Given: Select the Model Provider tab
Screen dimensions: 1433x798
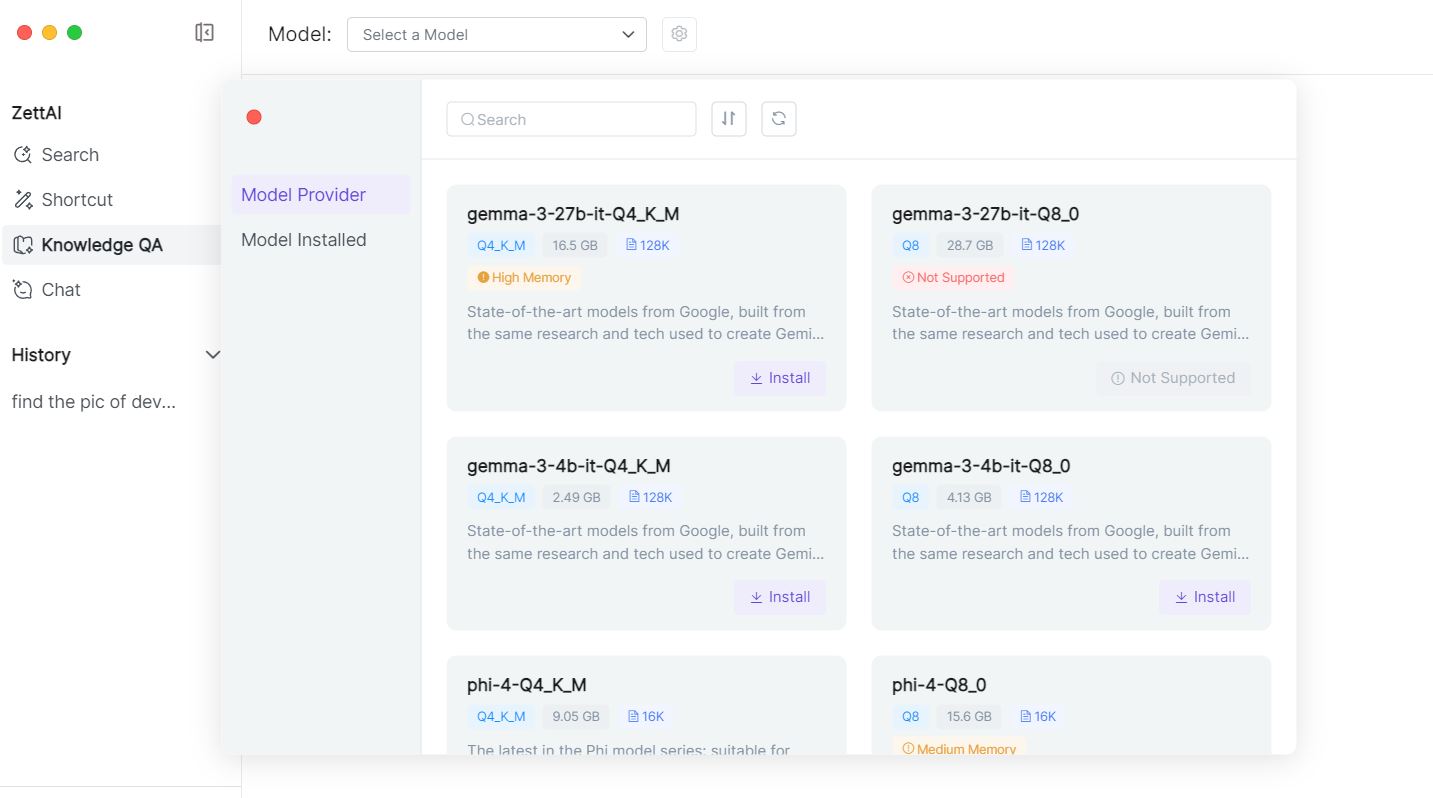Looking at the screenshot, I should click(x=302, y=194).
